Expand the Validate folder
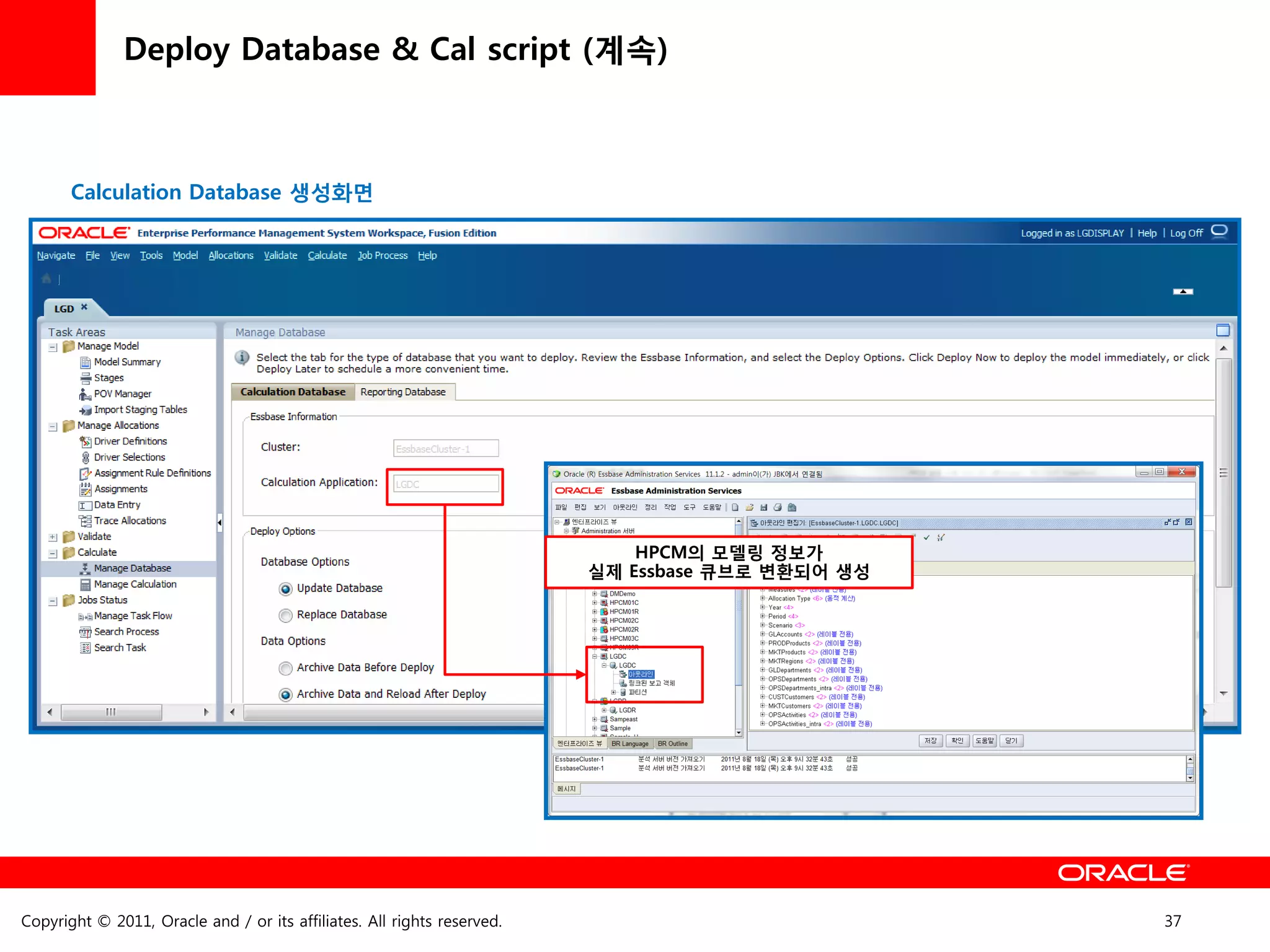Viewport: 1270px width, 952px height. (x=53, y=537)
